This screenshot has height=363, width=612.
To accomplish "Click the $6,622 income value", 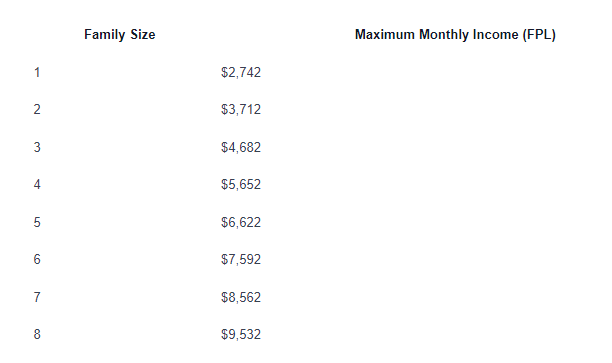I will coord(241,222).
